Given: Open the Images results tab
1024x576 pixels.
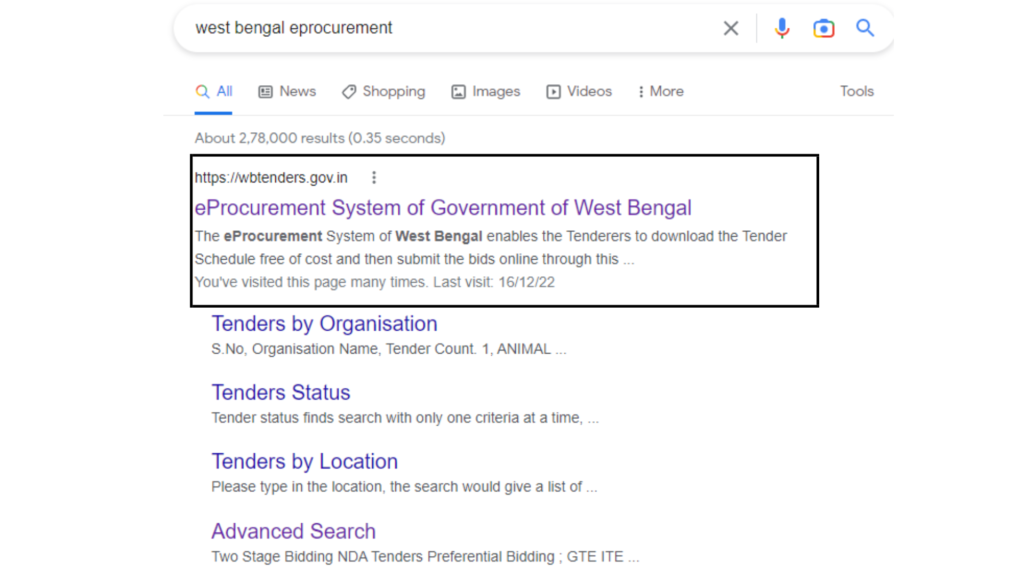Looking at the screenshot, I should (486, 91).
